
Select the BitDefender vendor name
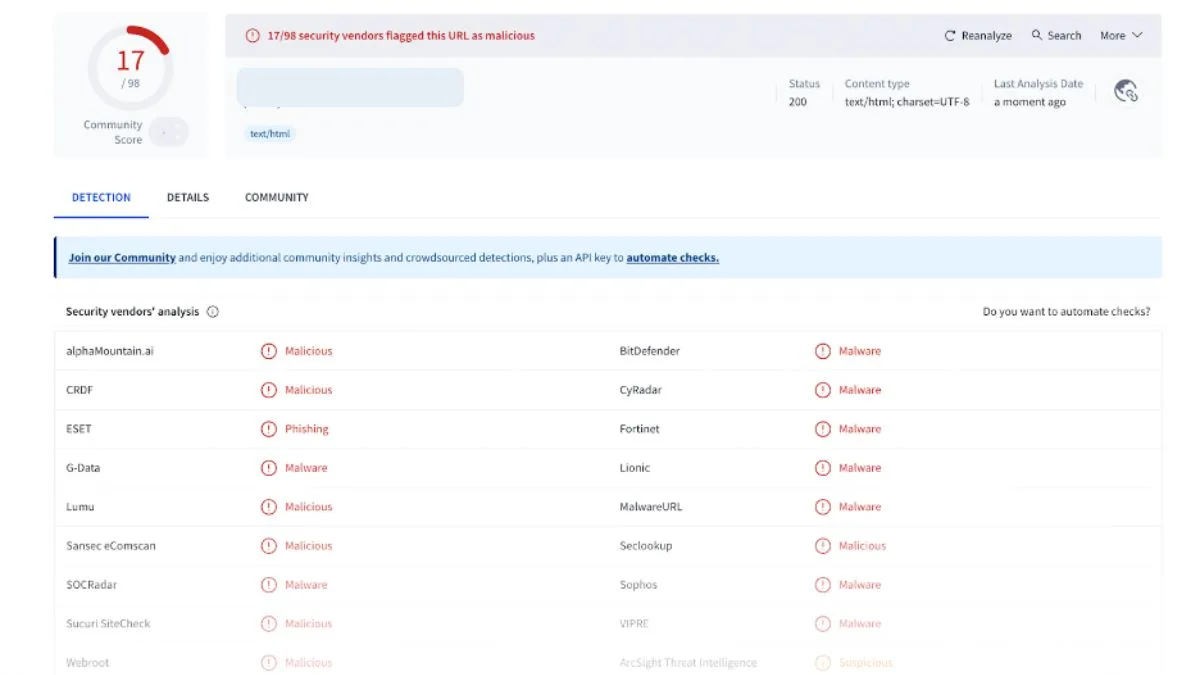tap(650, 351)
